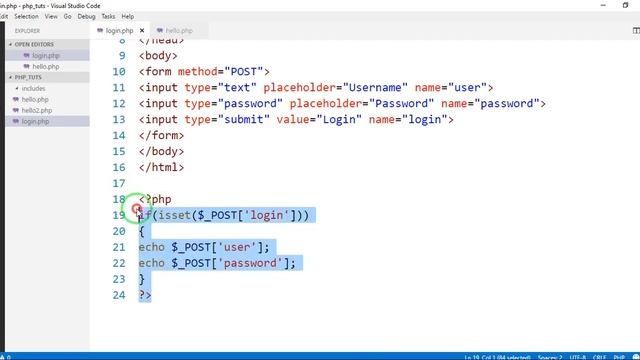The height and width of the screenshot is (360, 640).
Task: Open the Debug menu
Action: tap(86, 16)
